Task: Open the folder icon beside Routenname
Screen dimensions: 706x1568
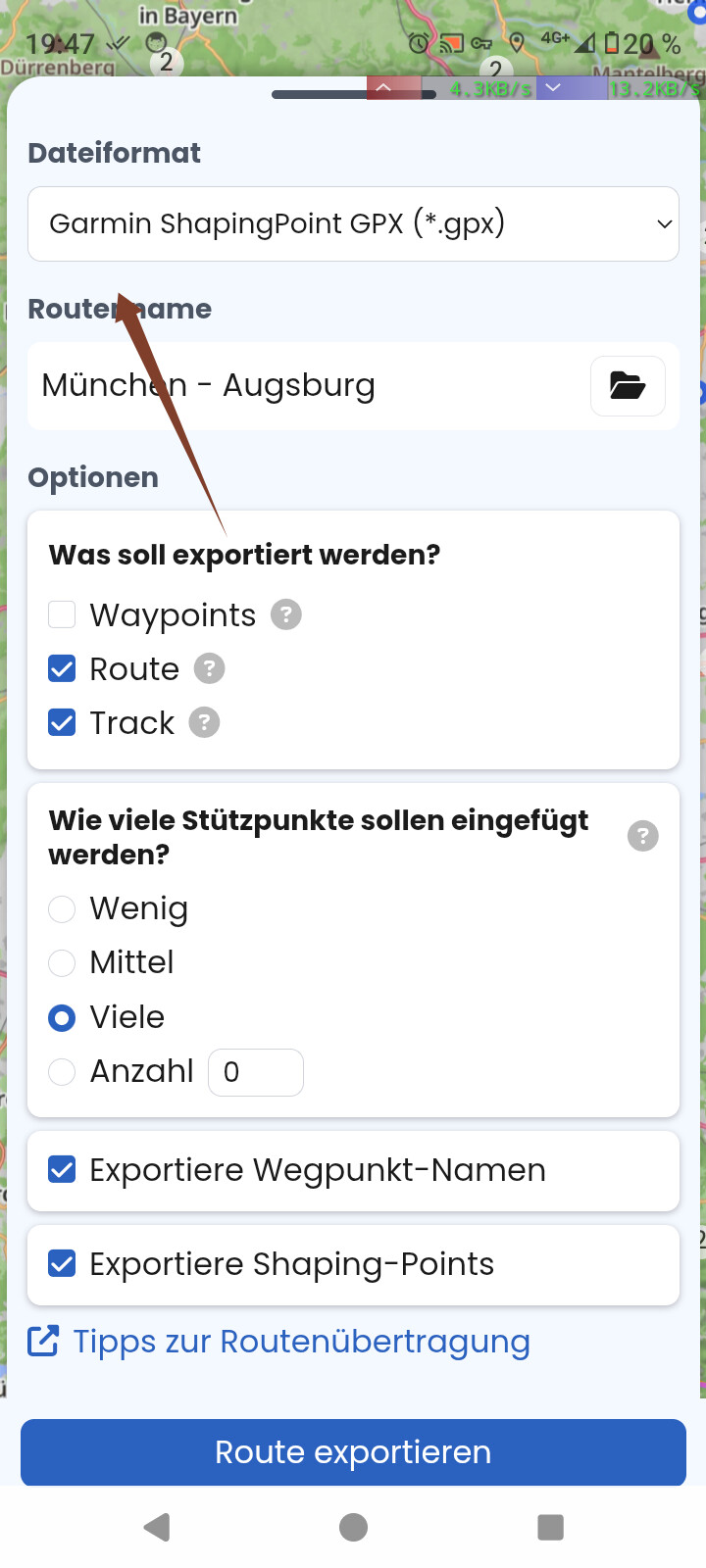Action: [628, 386]
